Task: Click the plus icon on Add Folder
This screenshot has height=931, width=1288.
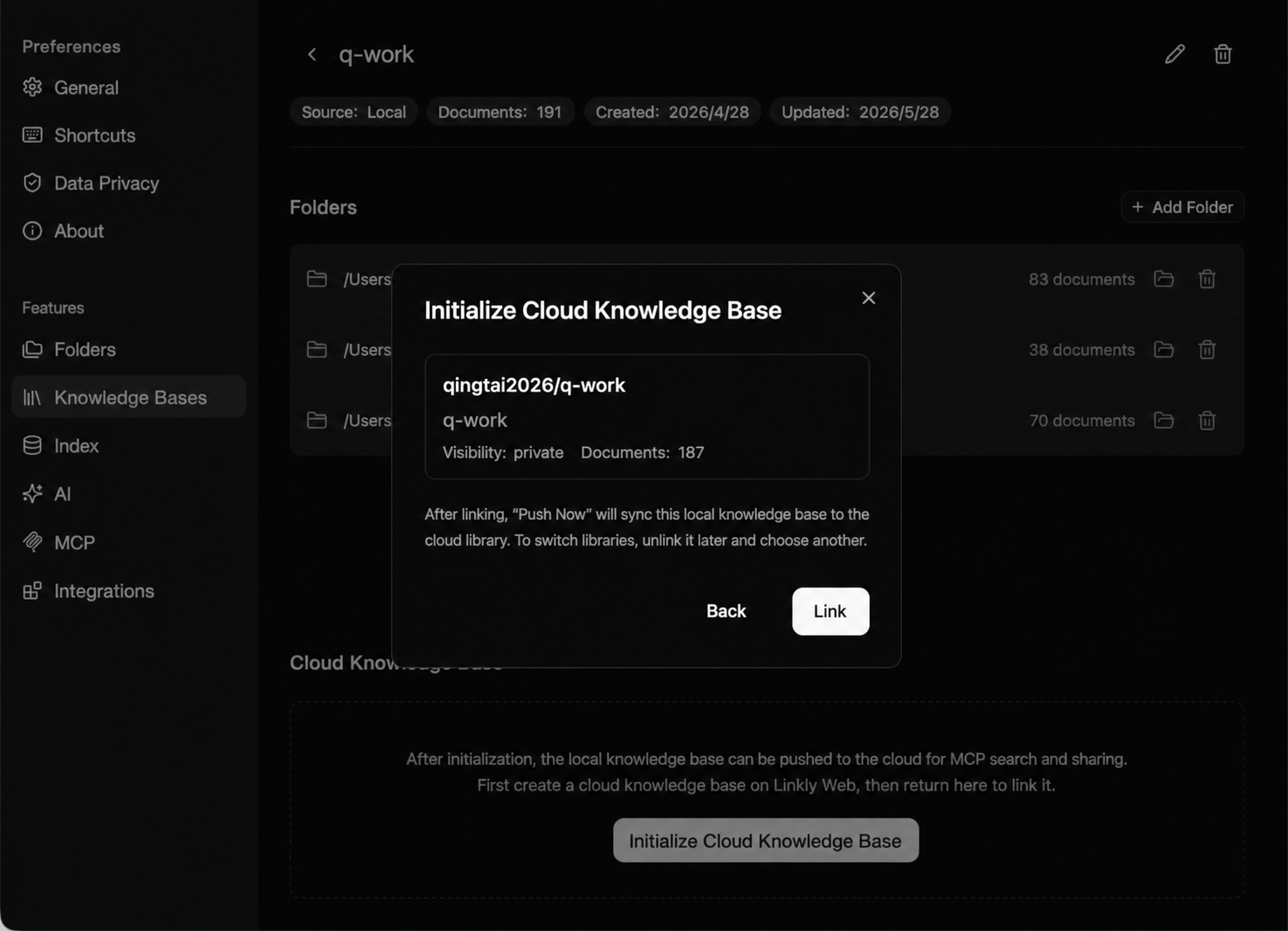Action: pos(1137,207)
